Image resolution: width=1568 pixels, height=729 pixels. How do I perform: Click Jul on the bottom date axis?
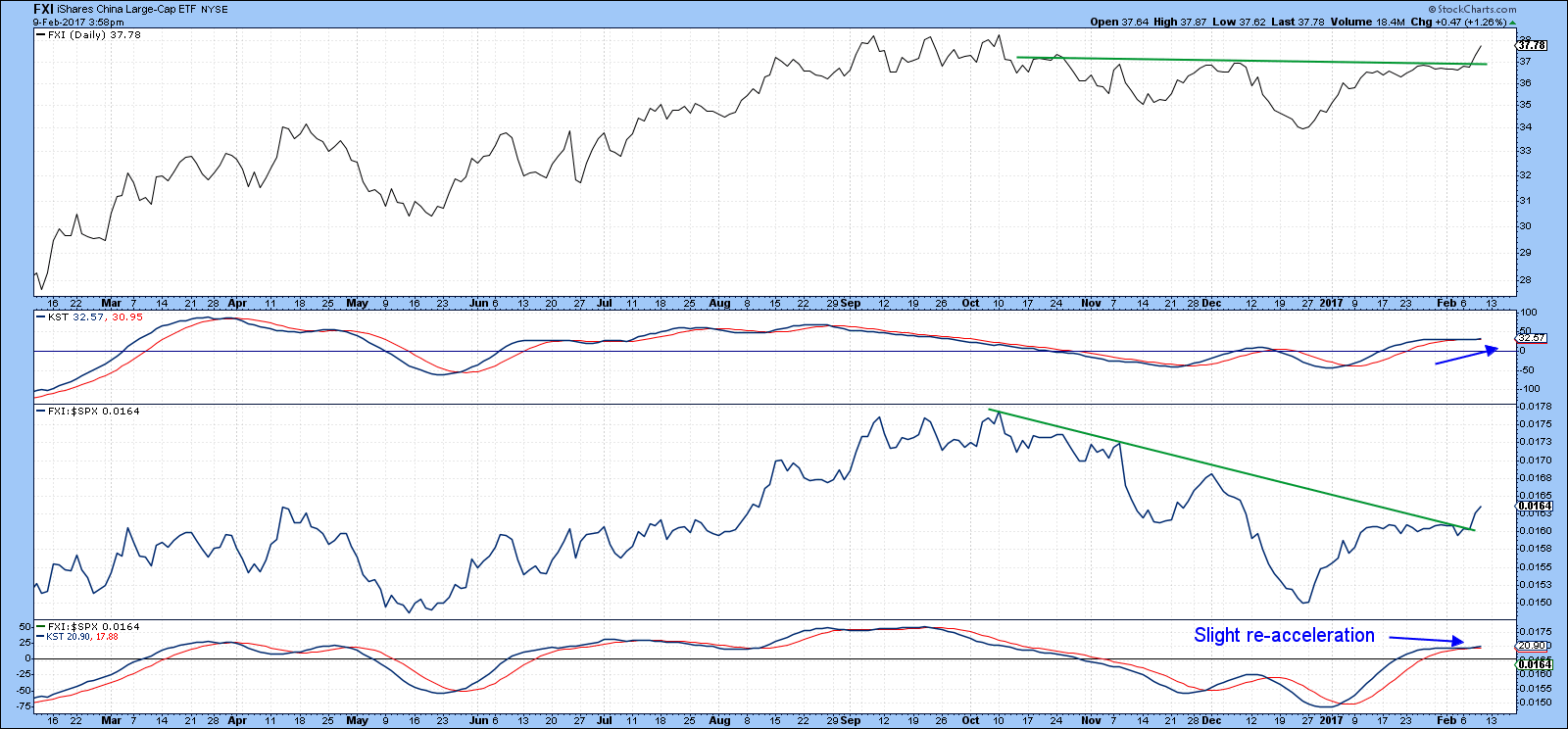(605, 720)
